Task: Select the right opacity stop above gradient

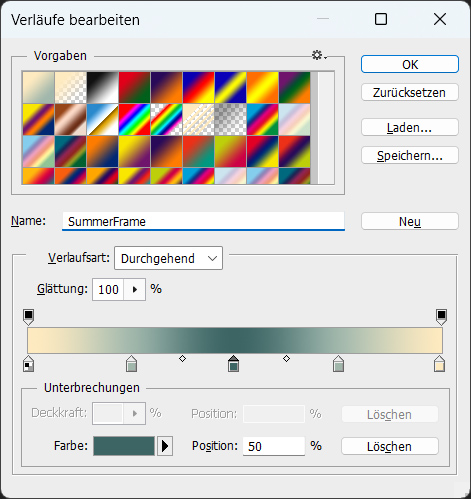Action: (441, 317)
